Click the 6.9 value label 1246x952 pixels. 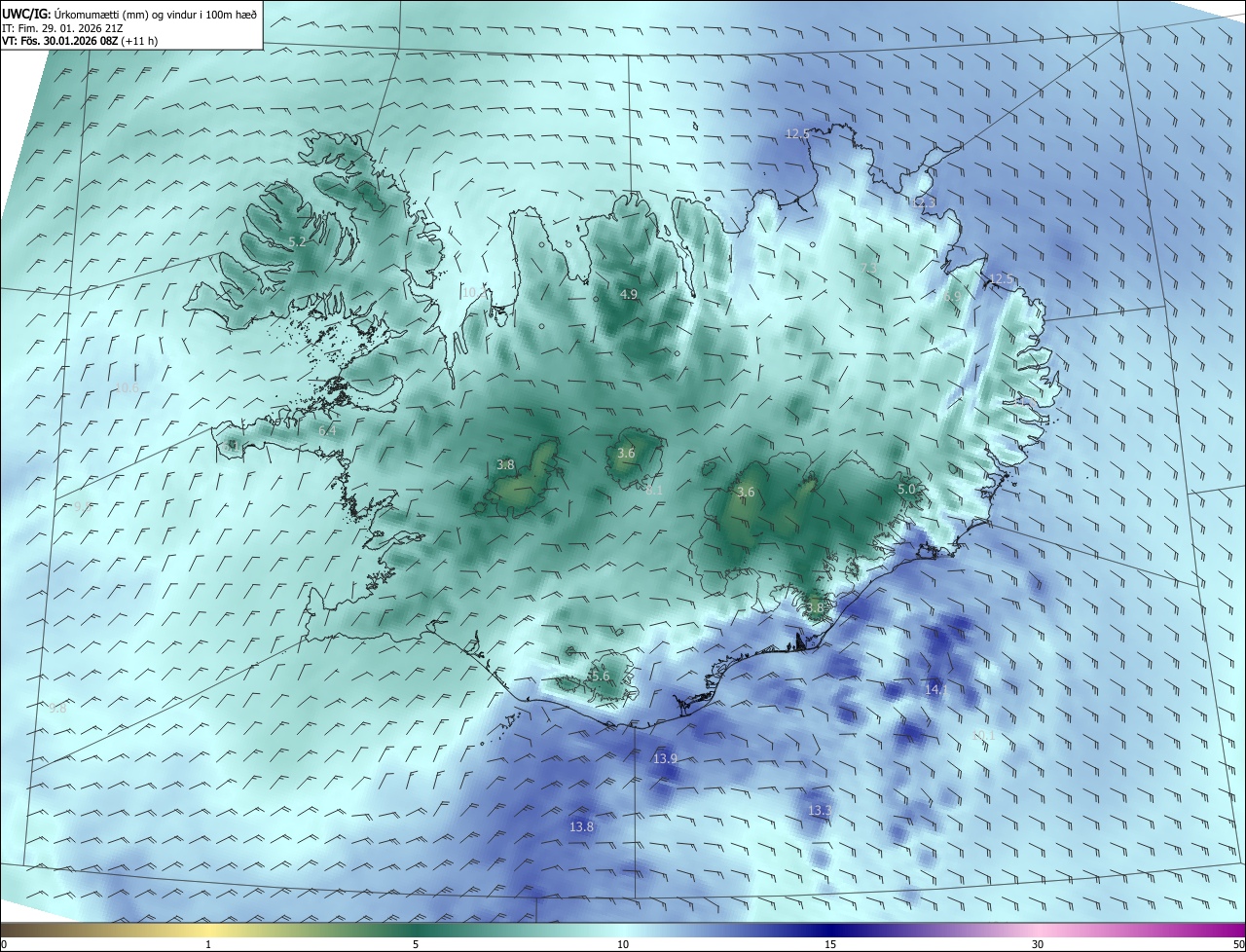pos(952,296)
